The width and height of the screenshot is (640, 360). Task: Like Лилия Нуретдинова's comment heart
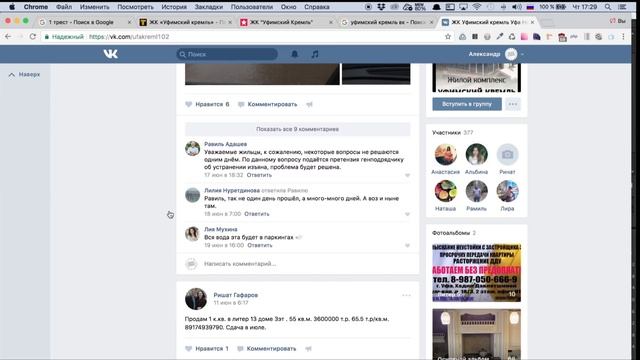coord(407,214)
